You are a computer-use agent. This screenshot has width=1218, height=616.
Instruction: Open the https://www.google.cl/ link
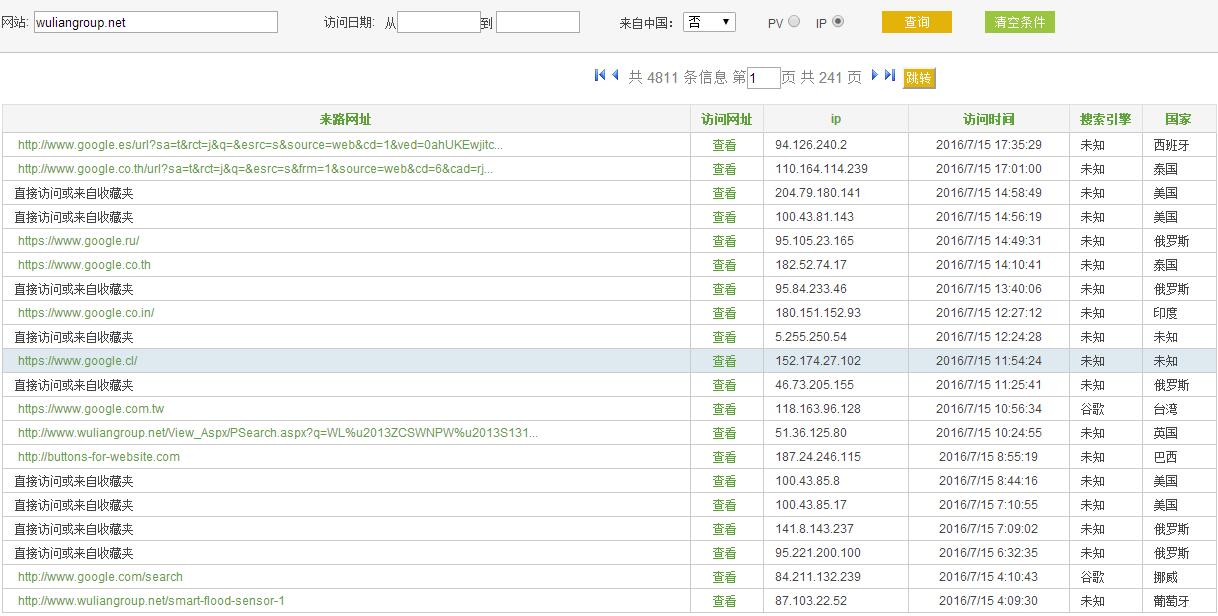click(x=78, y=361)
